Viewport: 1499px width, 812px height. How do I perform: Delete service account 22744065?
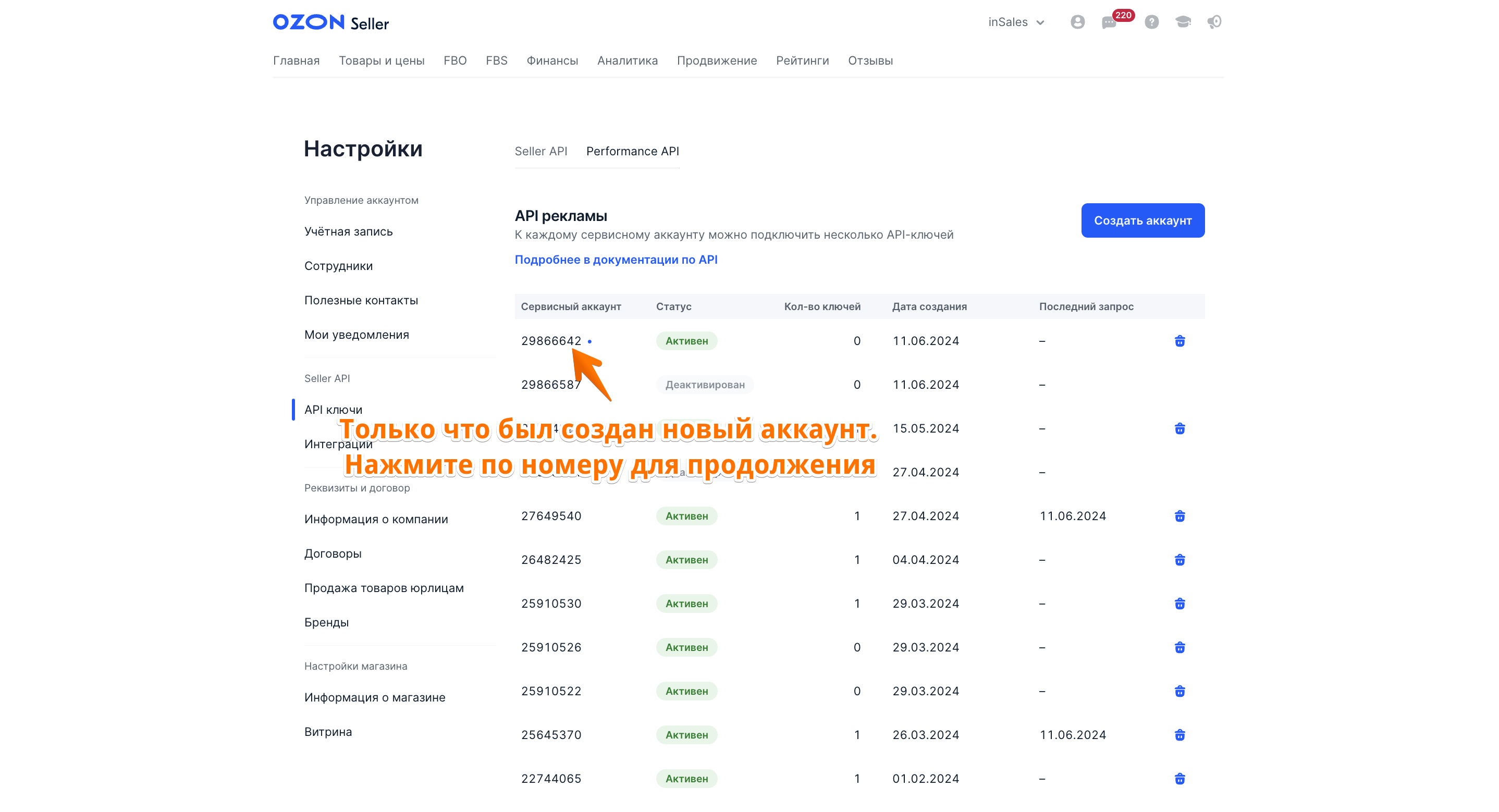click(1179, 779)
